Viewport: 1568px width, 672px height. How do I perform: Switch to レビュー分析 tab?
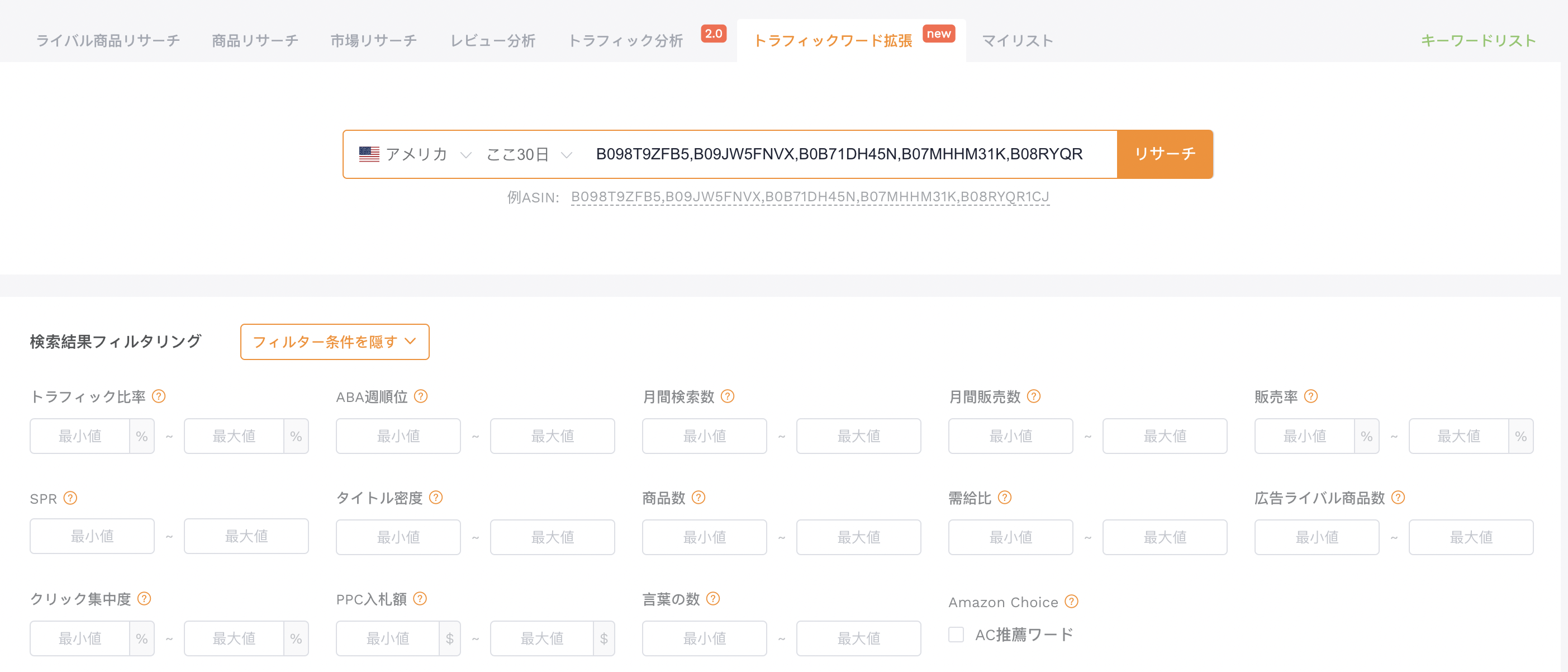[x=492, y=40]
